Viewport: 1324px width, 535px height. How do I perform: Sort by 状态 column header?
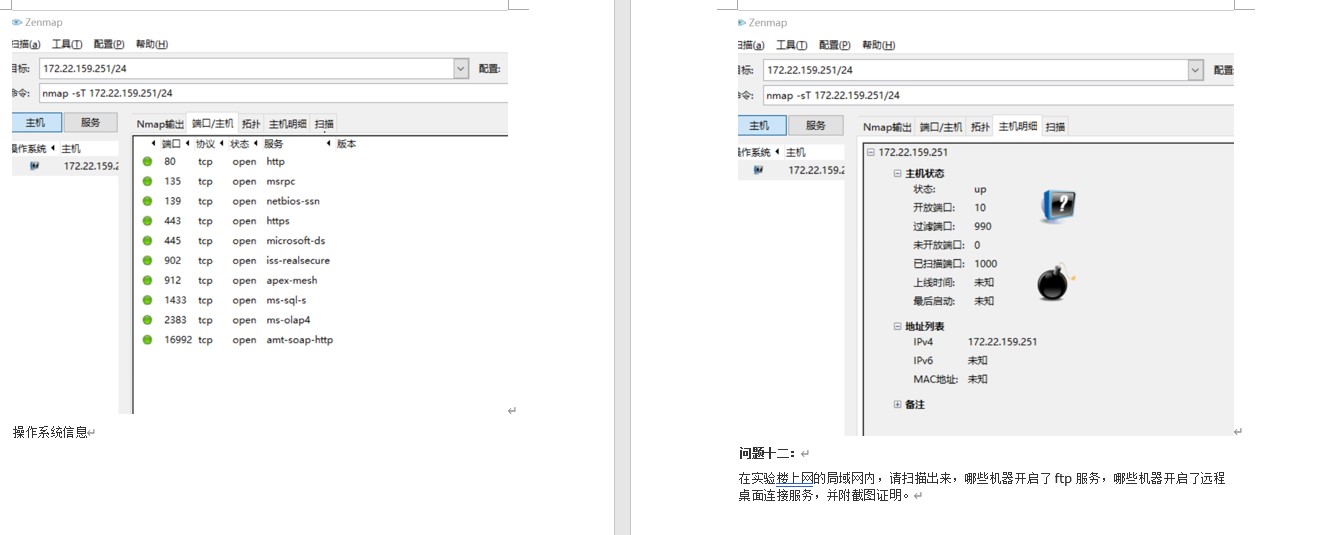[x=239, y=144]
